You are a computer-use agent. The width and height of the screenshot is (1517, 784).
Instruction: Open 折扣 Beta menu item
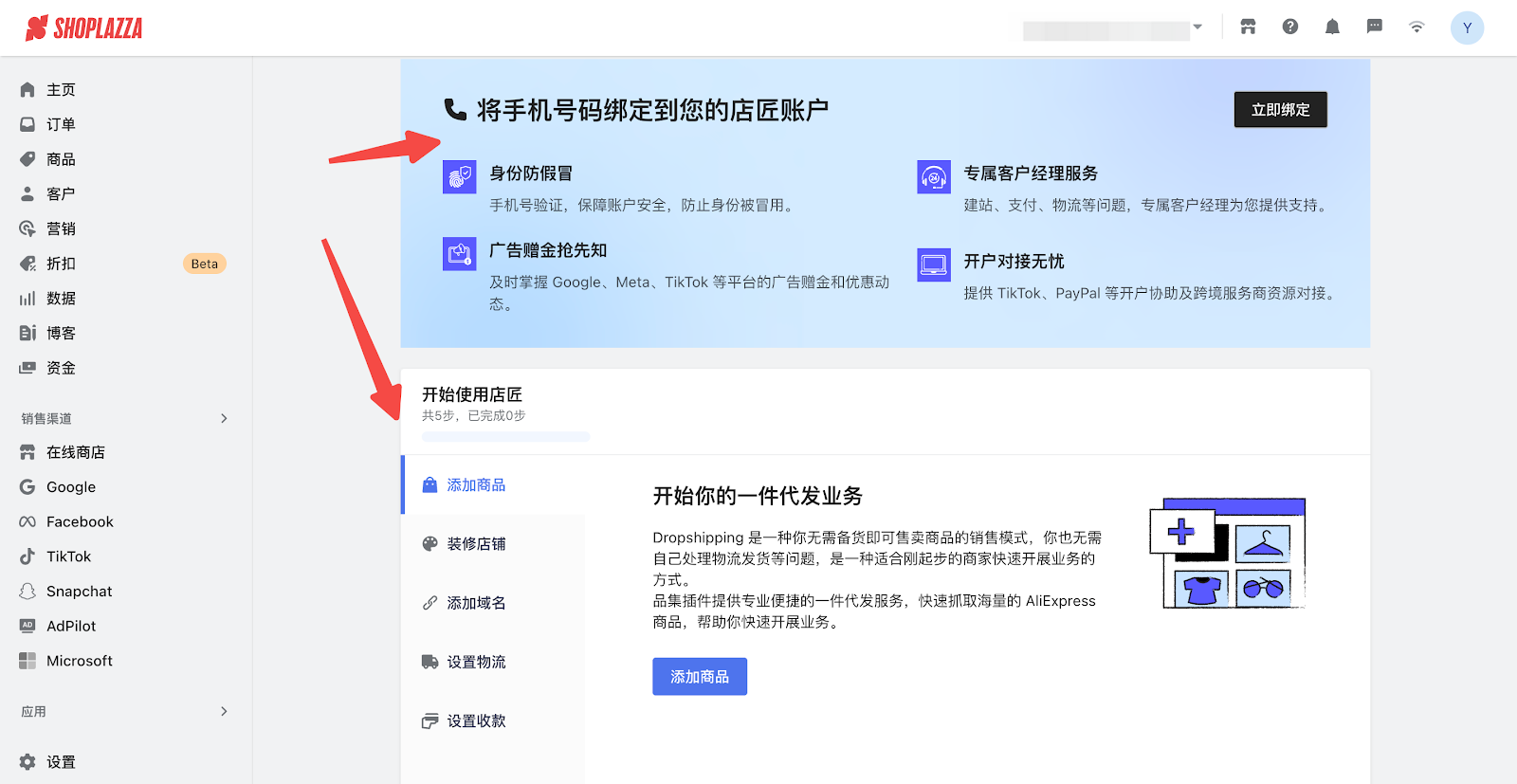pyautogui.click(x=61, y=264)
